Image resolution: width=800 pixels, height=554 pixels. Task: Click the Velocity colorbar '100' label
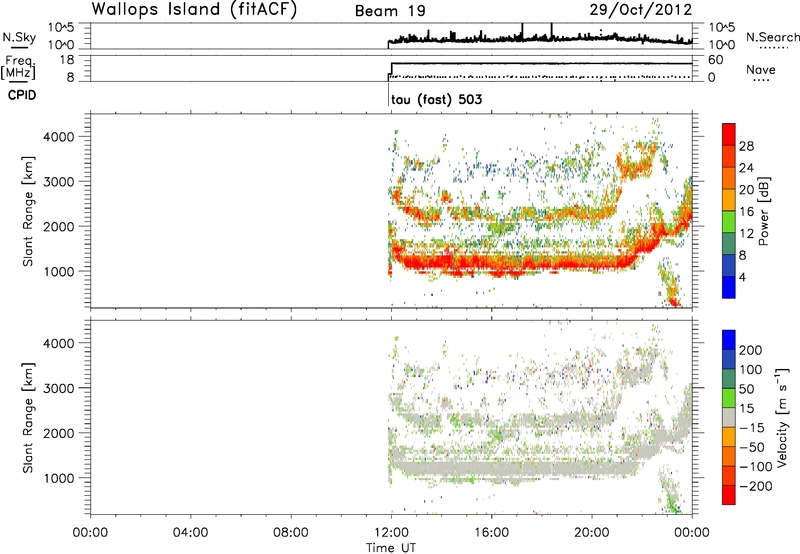coord(751,369)
